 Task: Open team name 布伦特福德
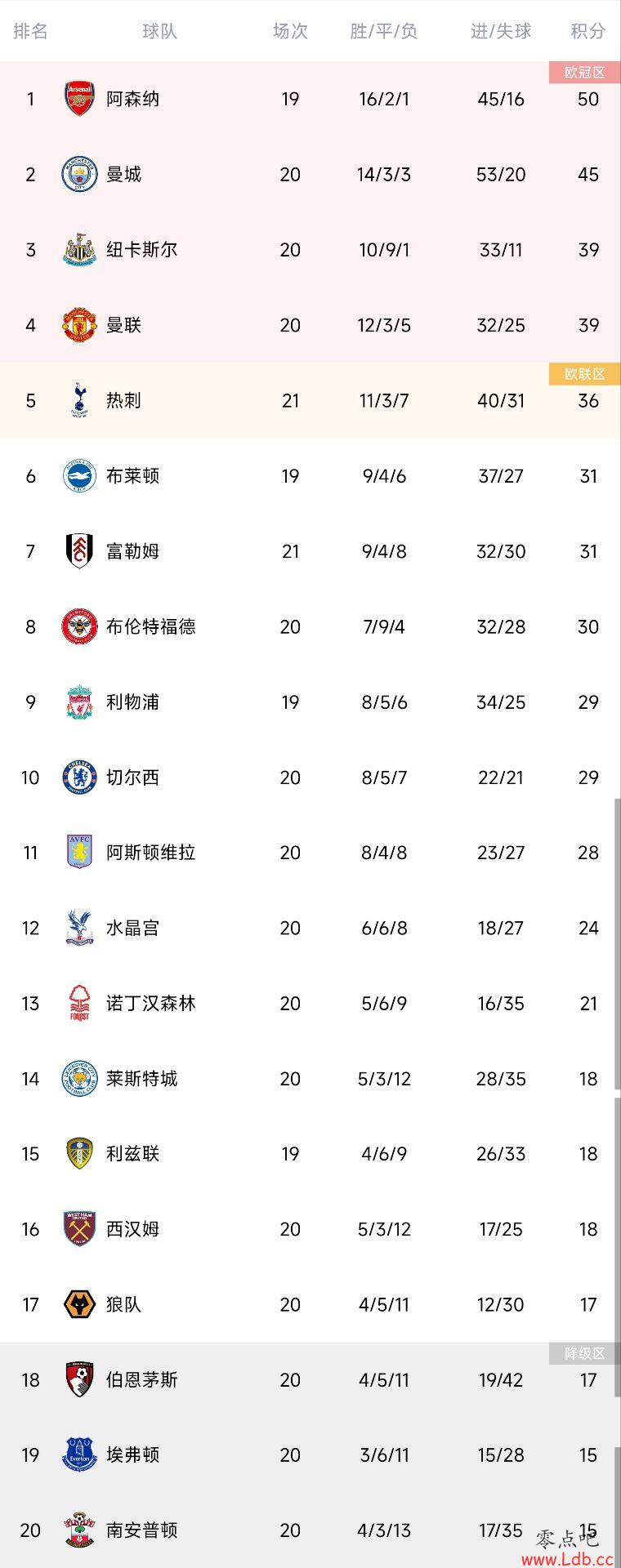click(151, 626)
